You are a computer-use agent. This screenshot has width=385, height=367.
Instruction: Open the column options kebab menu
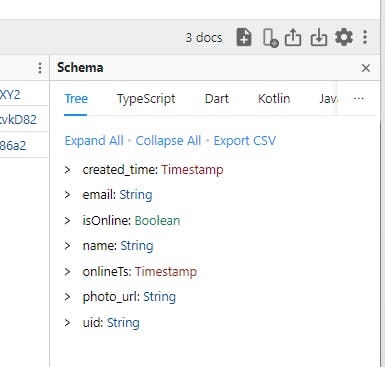pyautogui.click(x=40, y=68)
